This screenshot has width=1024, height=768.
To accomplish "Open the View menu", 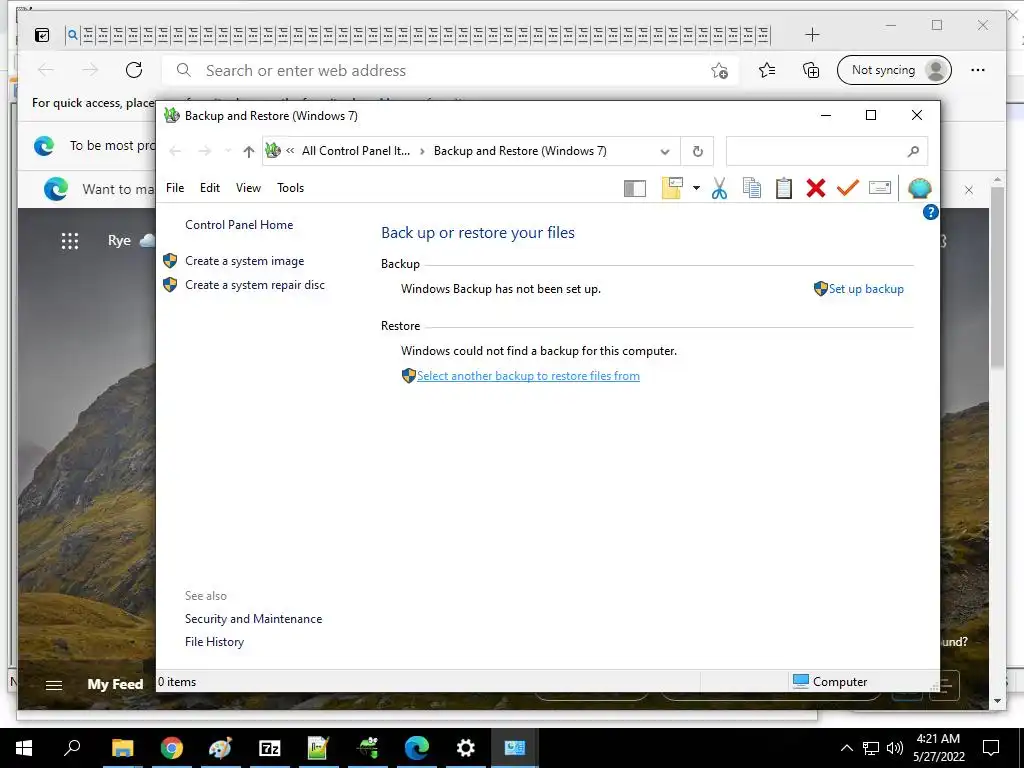I will coord(248,188).
